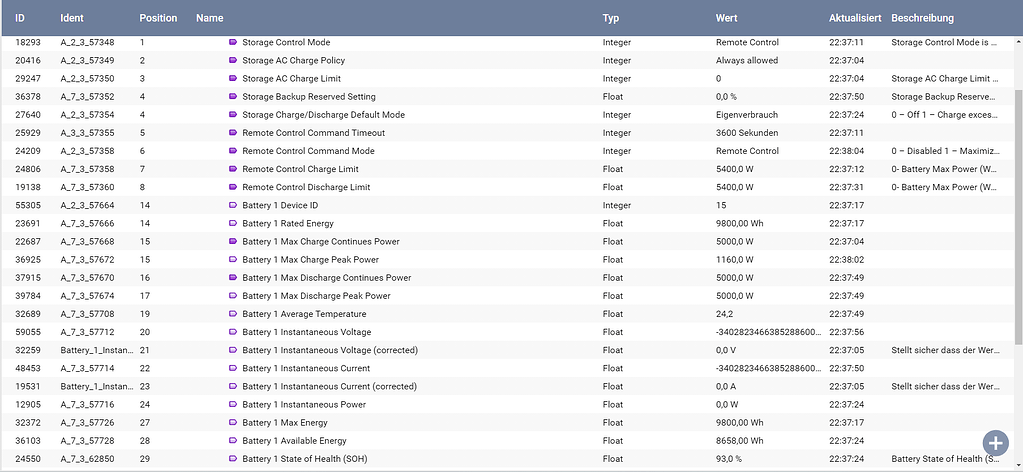
Task: Click description 'Battery State of Health (S...'
Action: [x=945, y=459]
